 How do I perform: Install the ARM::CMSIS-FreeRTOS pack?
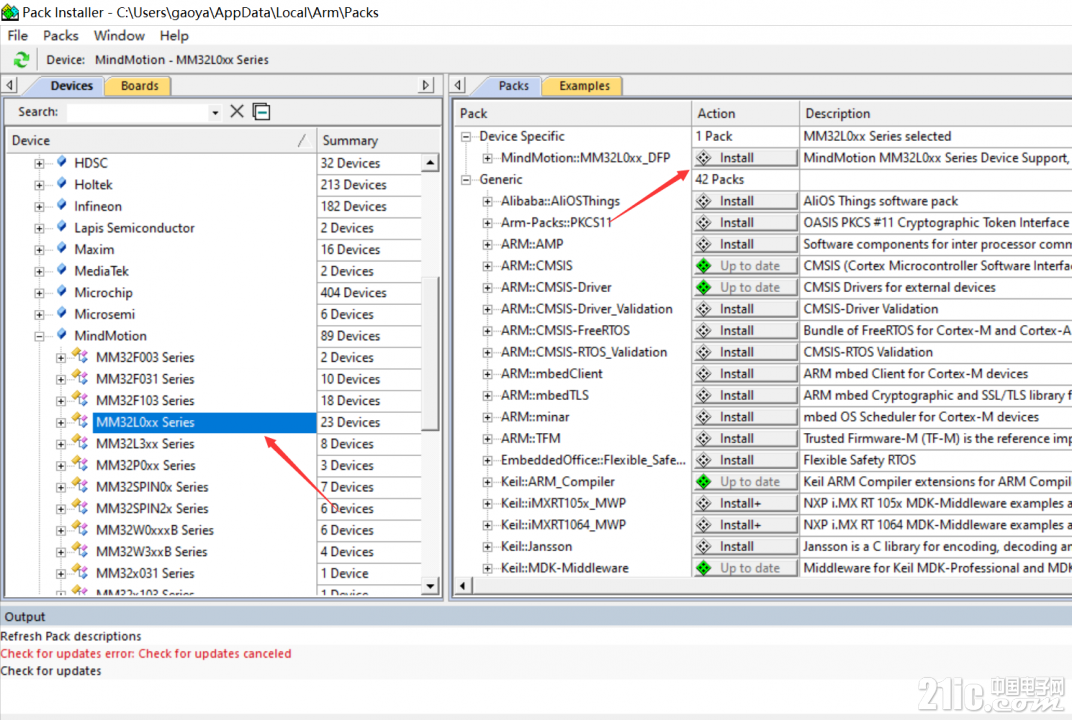745,331
